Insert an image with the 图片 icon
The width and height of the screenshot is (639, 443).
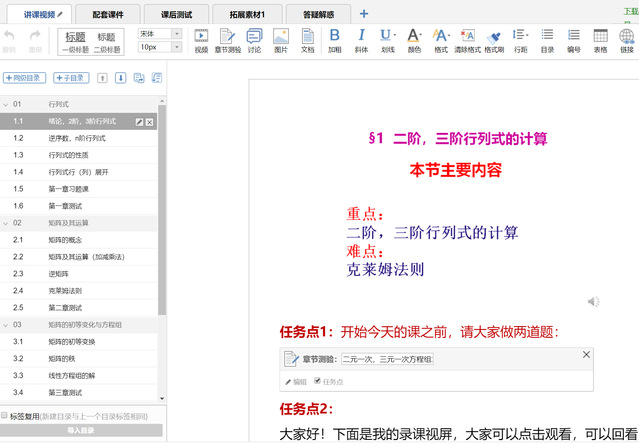281,36
